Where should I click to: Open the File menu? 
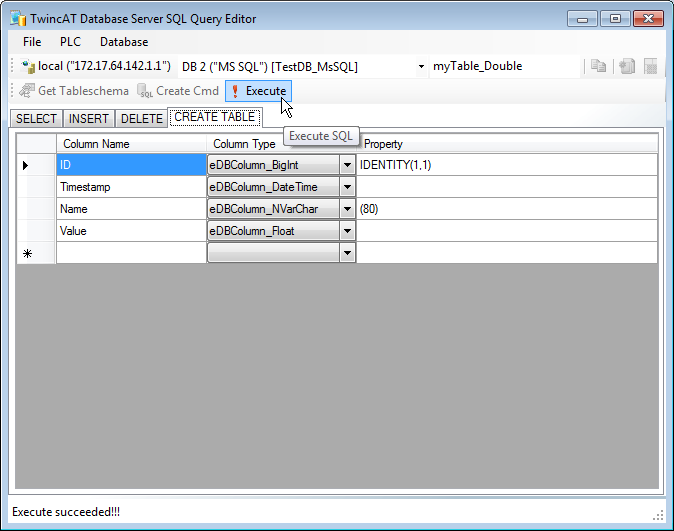pos(32,42)
